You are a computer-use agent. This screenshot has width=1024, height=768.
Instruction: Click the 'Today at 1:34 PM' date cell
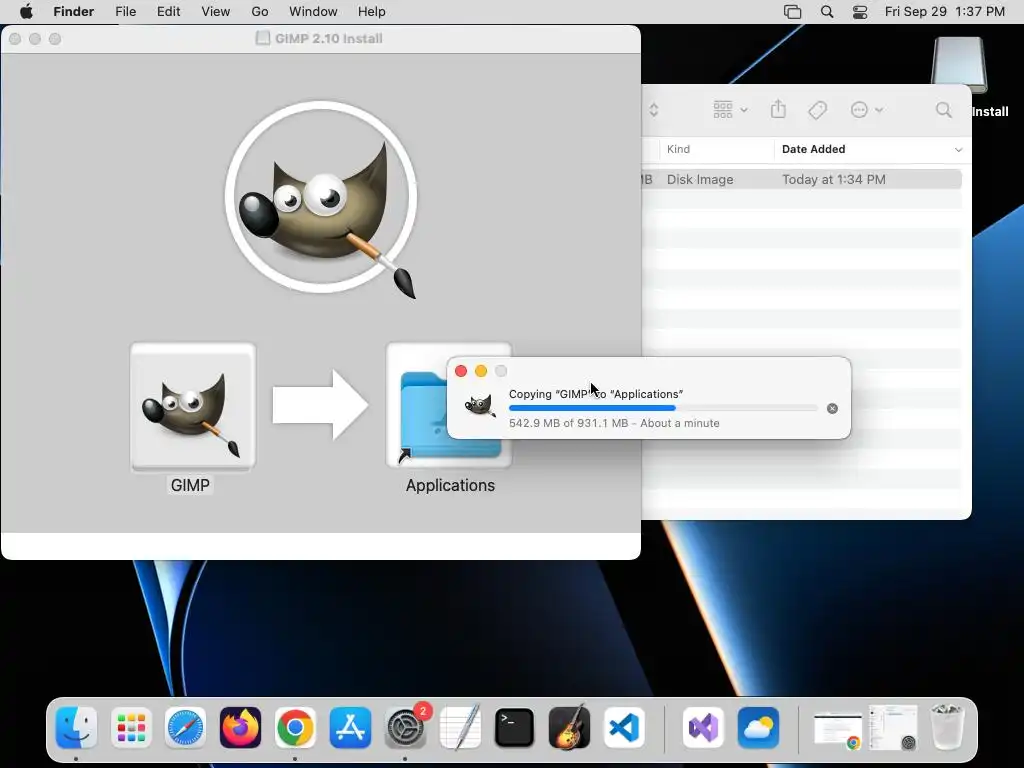pyautogui.click(x=834, y=179)
